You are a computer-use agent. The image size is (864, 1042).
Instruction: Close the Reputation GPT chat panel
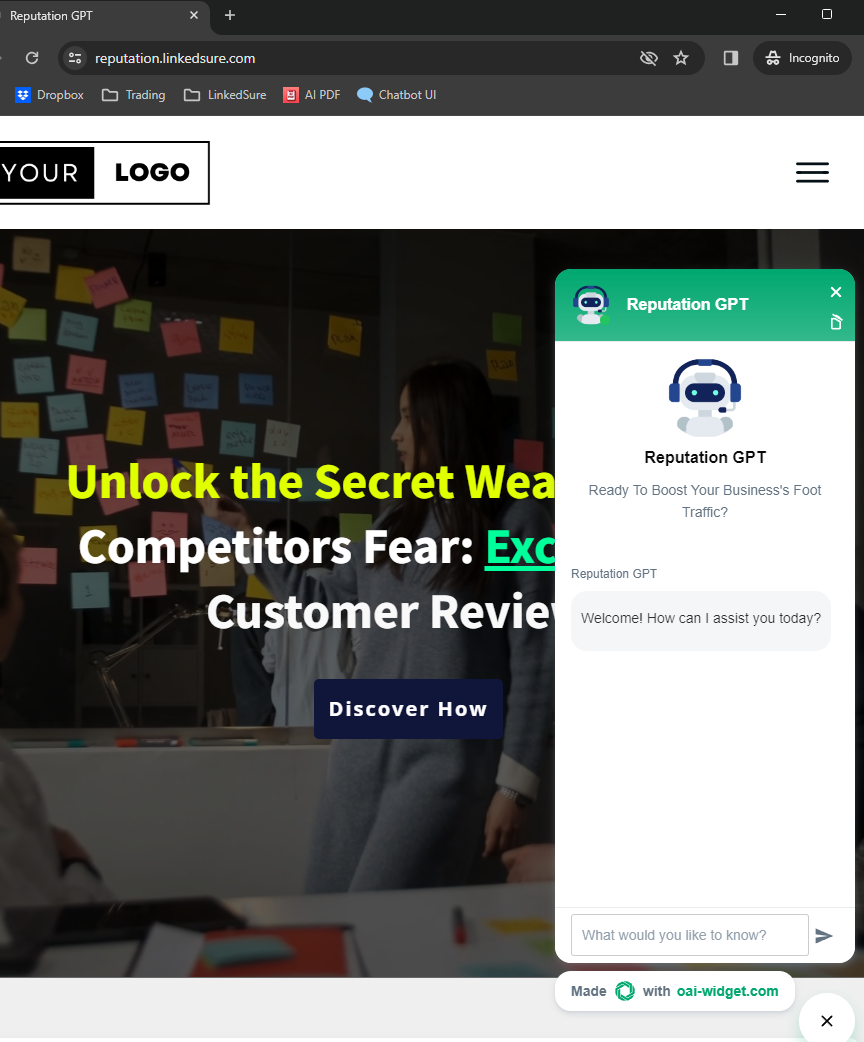pyautogui.click(x=835, y=292)
